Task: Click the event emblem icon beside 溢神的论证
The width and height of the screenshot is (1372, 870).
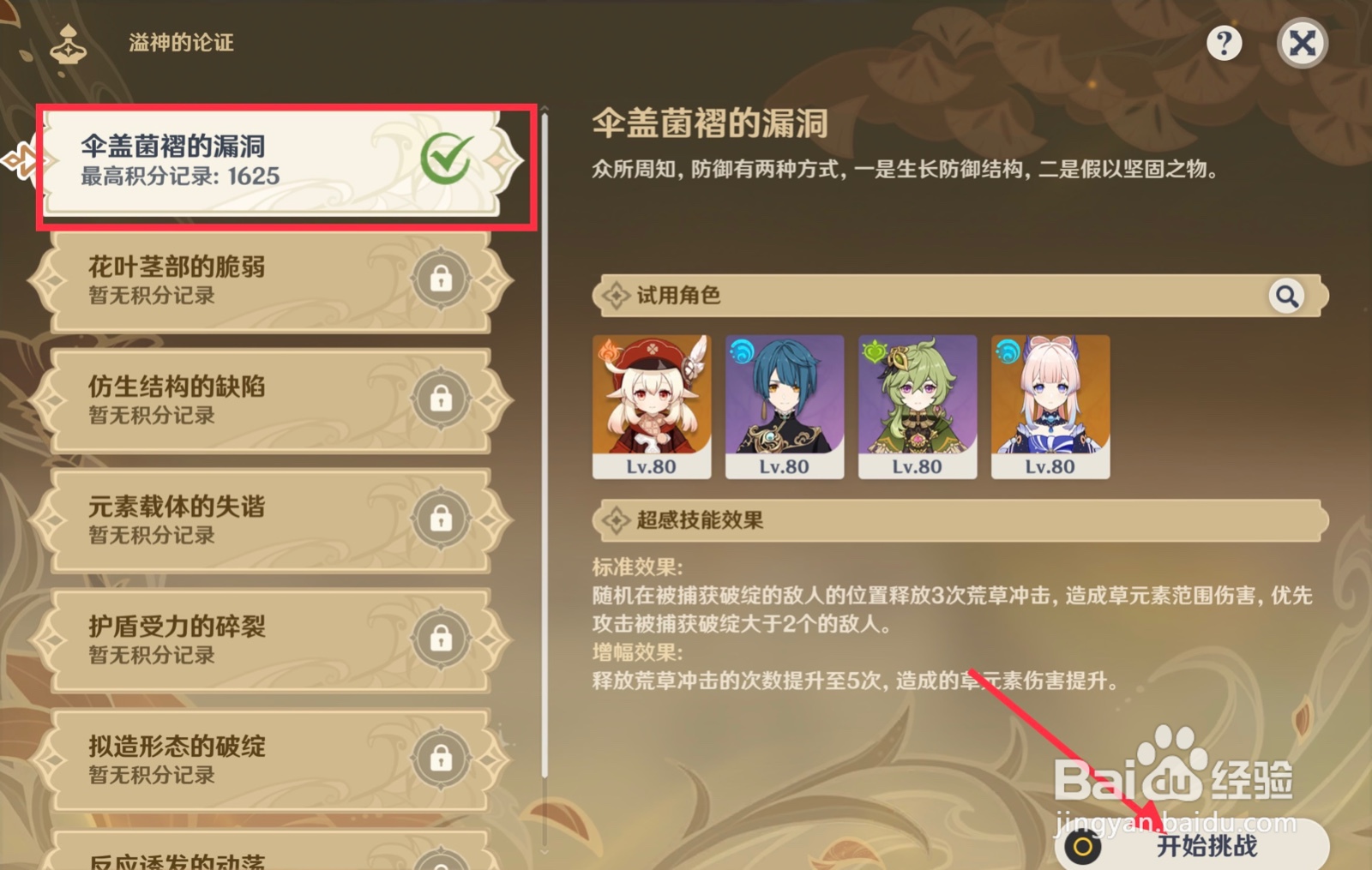Action: (69, 45)
